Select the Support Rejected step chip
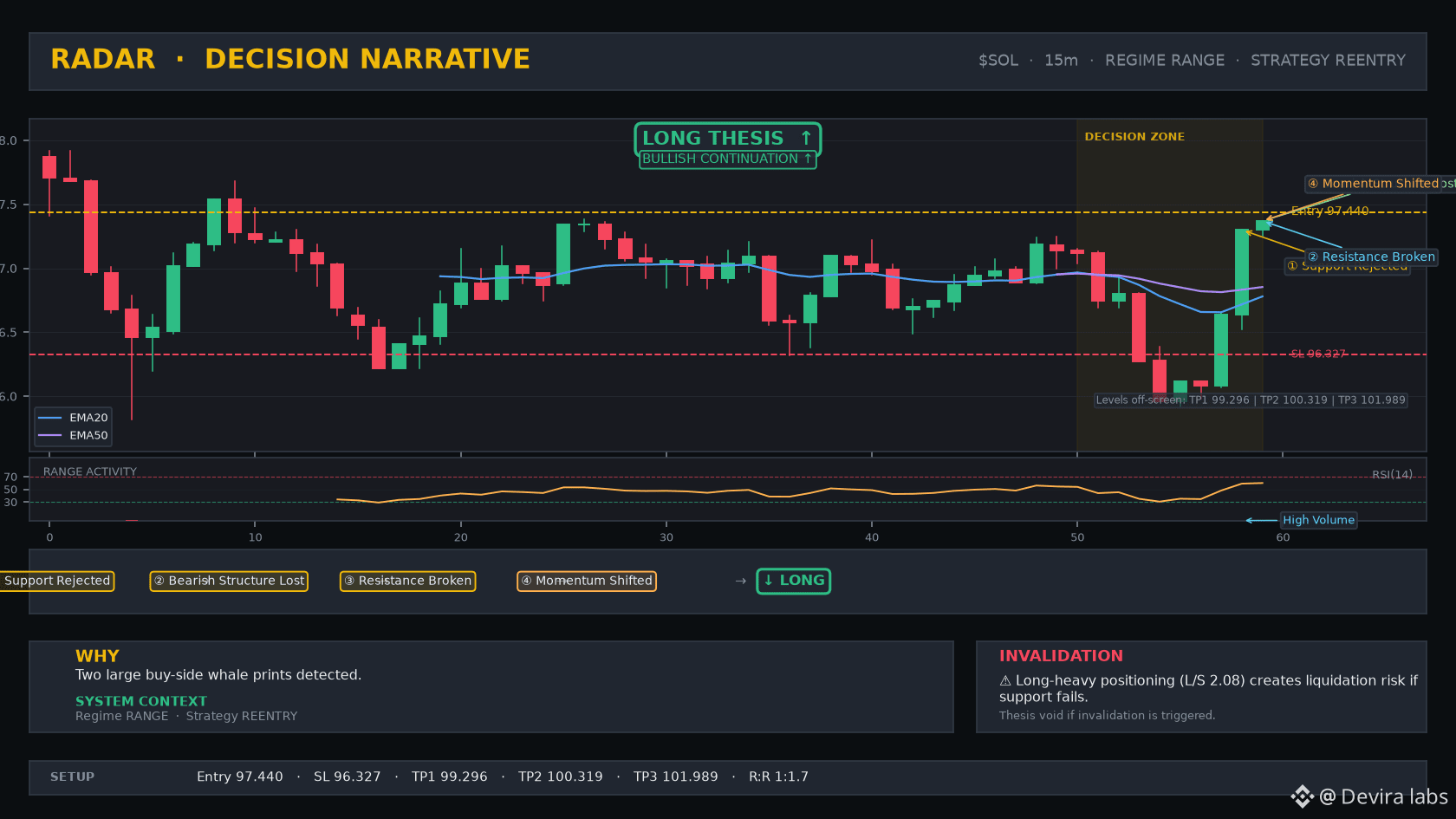This screenshot has width=1456, height=819. tap(56, 581)
